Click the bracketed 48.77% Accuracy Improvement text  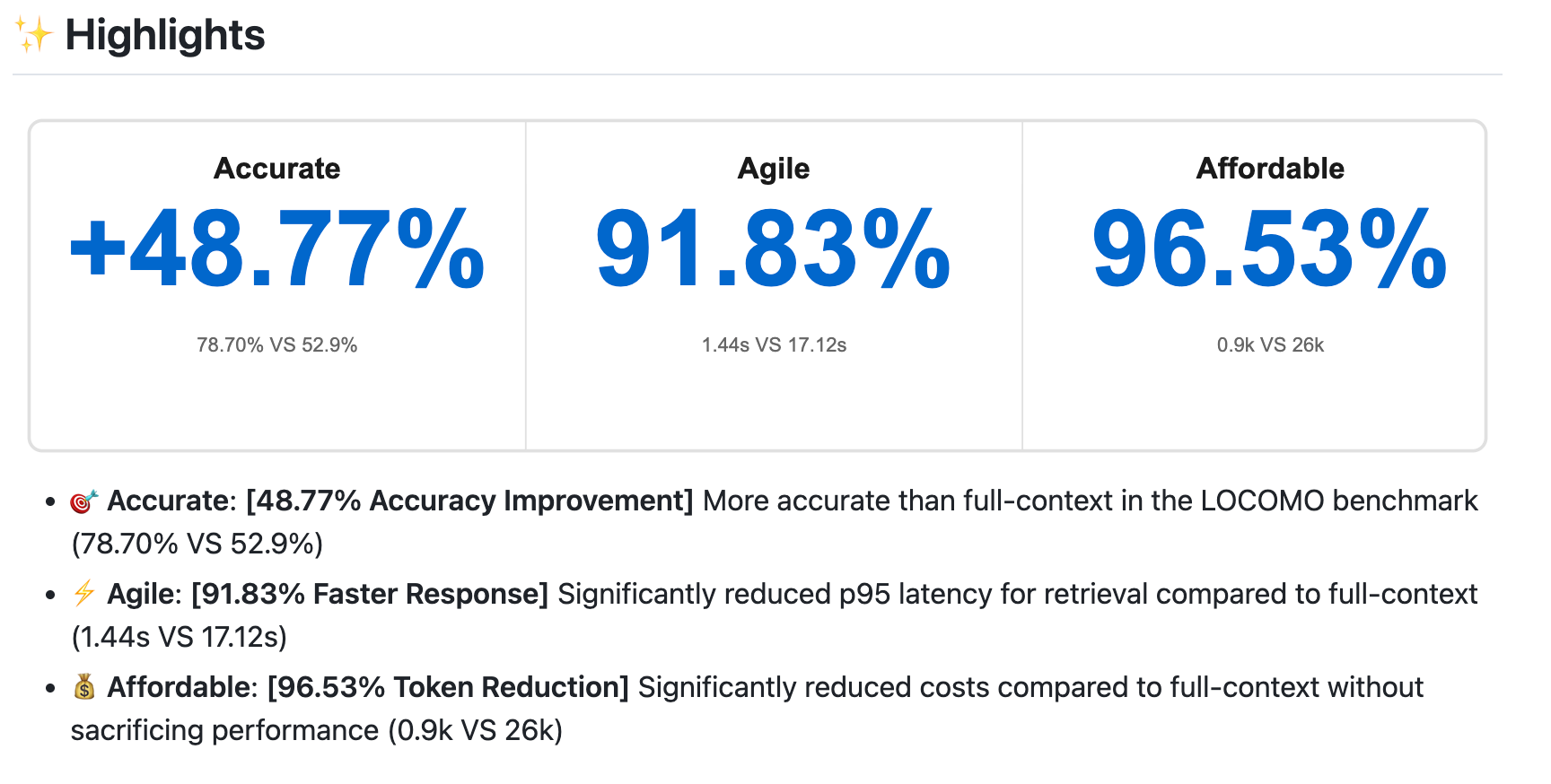tap(469, 501)
